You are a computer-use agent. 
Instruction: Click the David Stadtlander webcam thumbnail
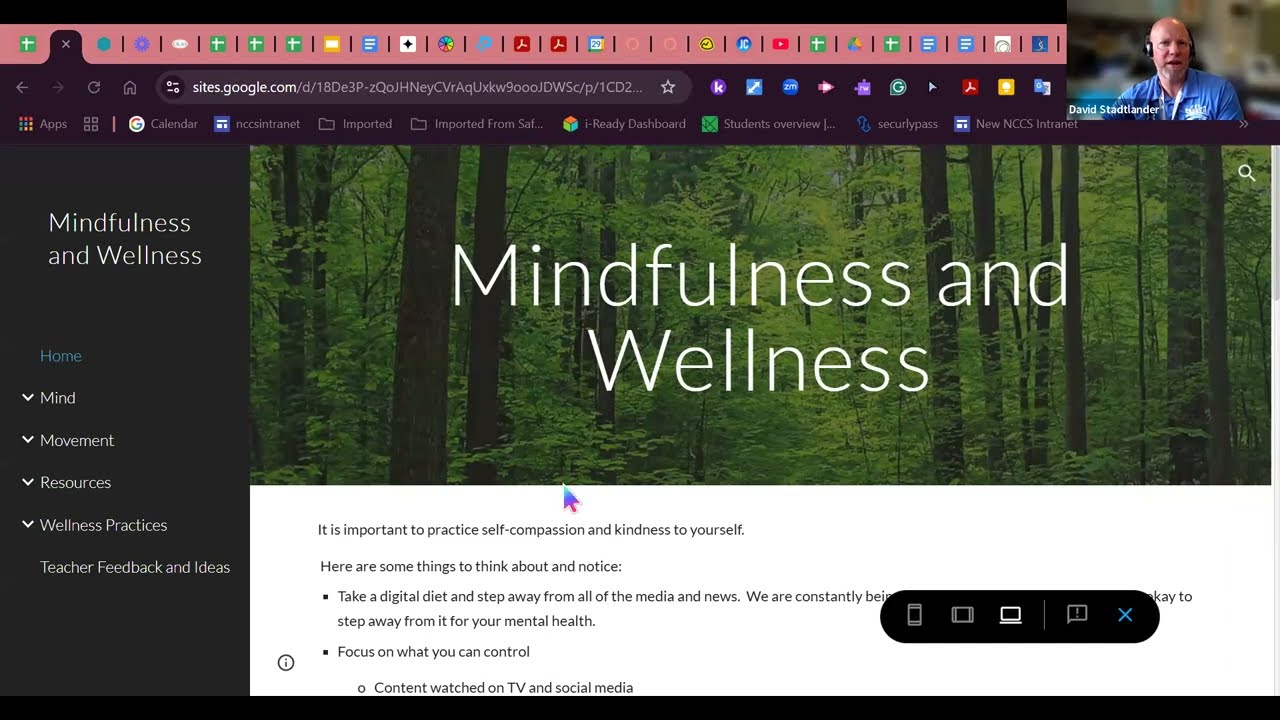1173,60
